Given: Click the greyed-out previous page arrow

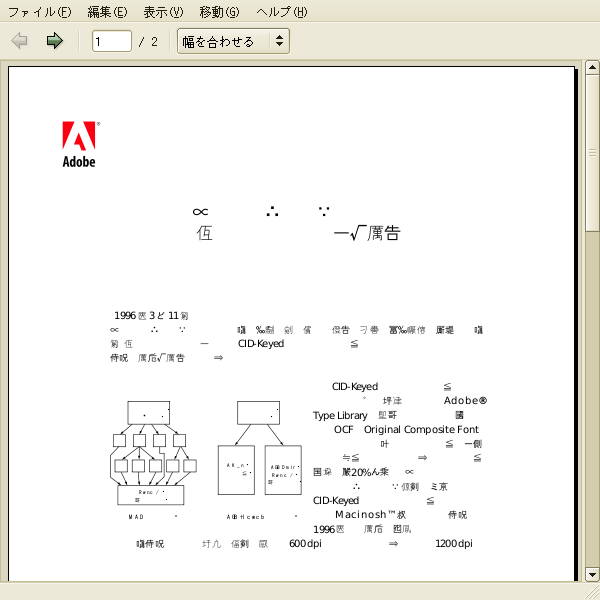Looking at the screenshot, I should [19, 41].
